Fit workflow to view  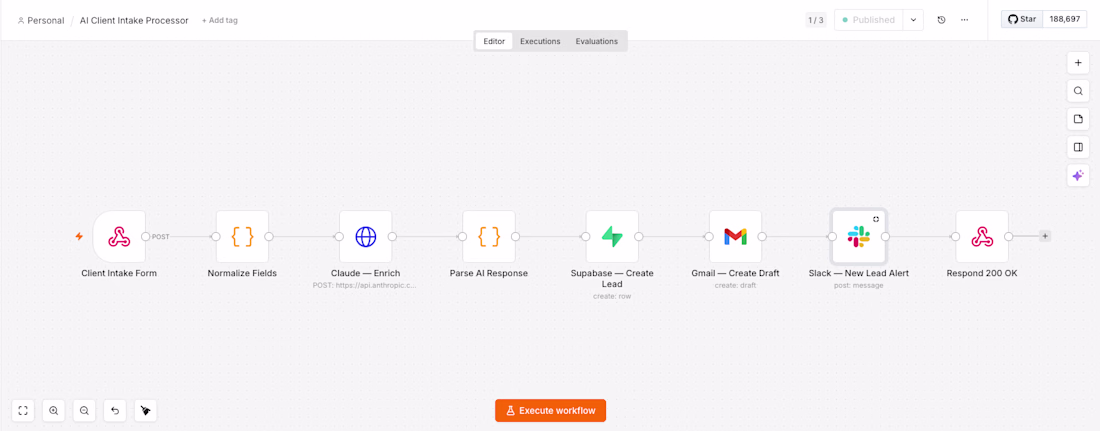coord(23,411)
